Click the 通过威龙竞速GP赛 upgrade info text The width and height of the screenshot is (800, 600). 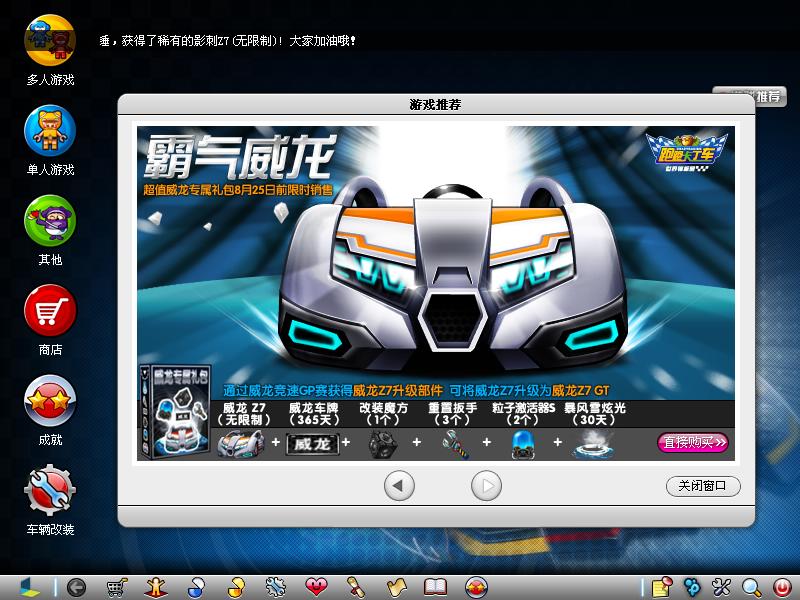416,391
